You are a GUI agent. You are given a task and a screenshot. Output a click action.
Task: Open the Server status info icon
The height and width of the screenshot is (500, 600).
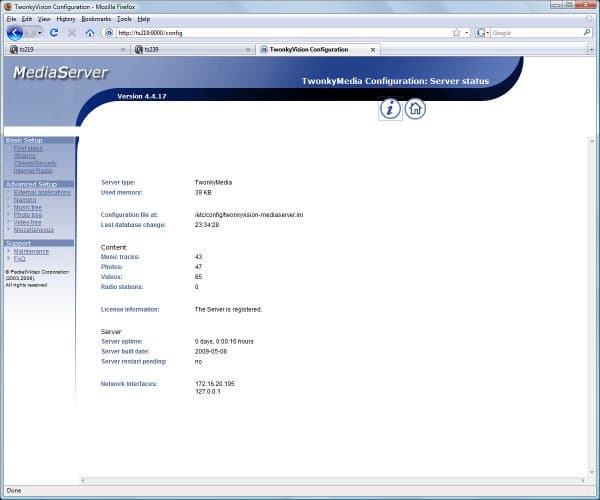pos(390,109)
